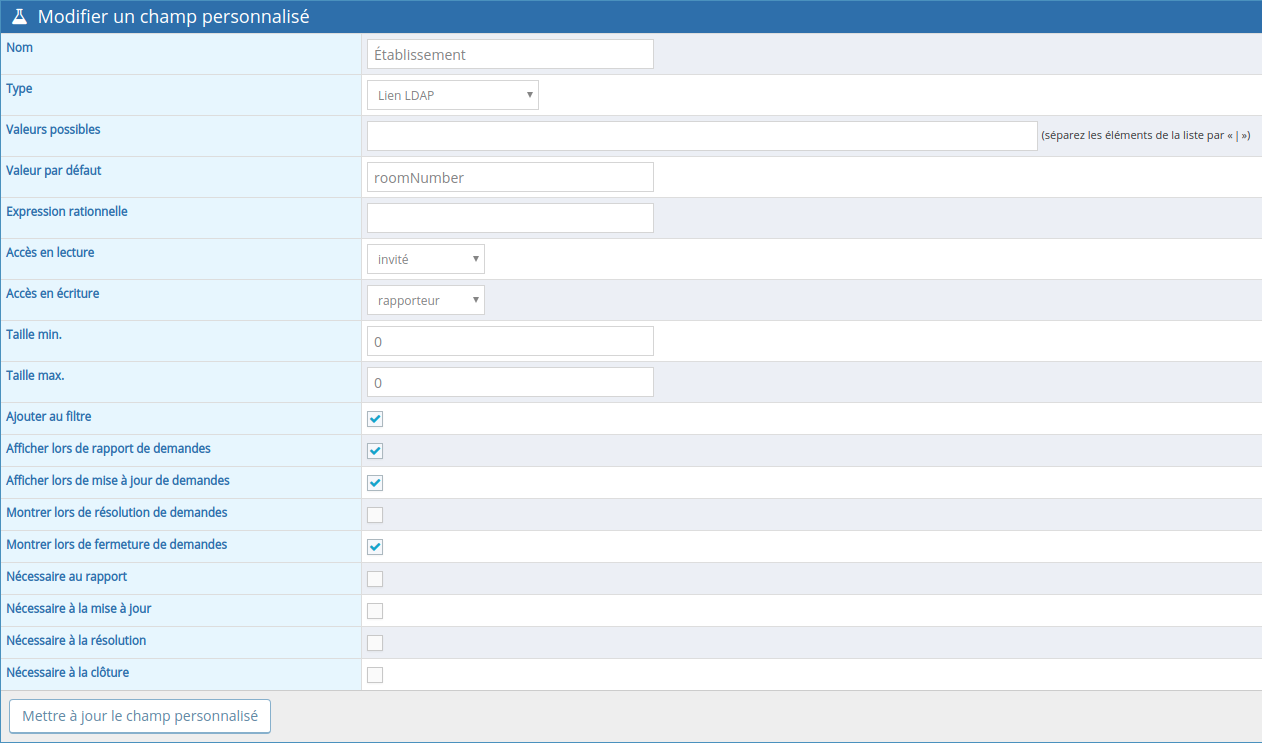Click the flask icon in the header
This screenshot has height=743, width=1262.
point(19,17)
